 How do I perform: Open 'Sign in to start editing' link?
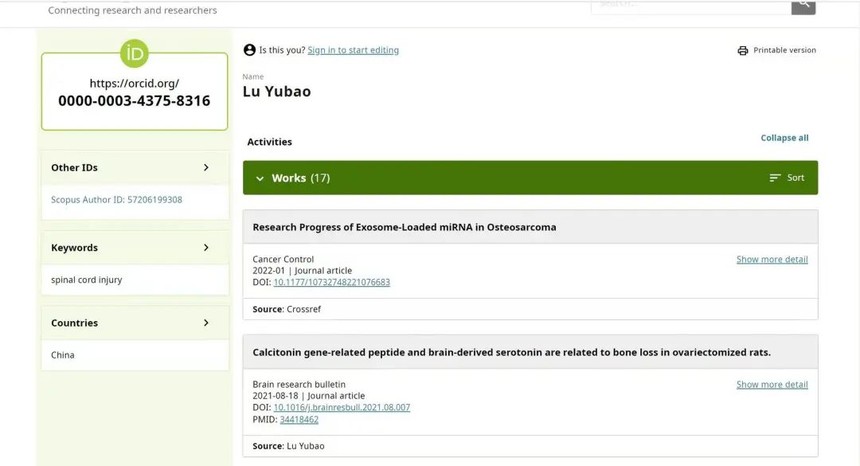click(x=353, y=50)
